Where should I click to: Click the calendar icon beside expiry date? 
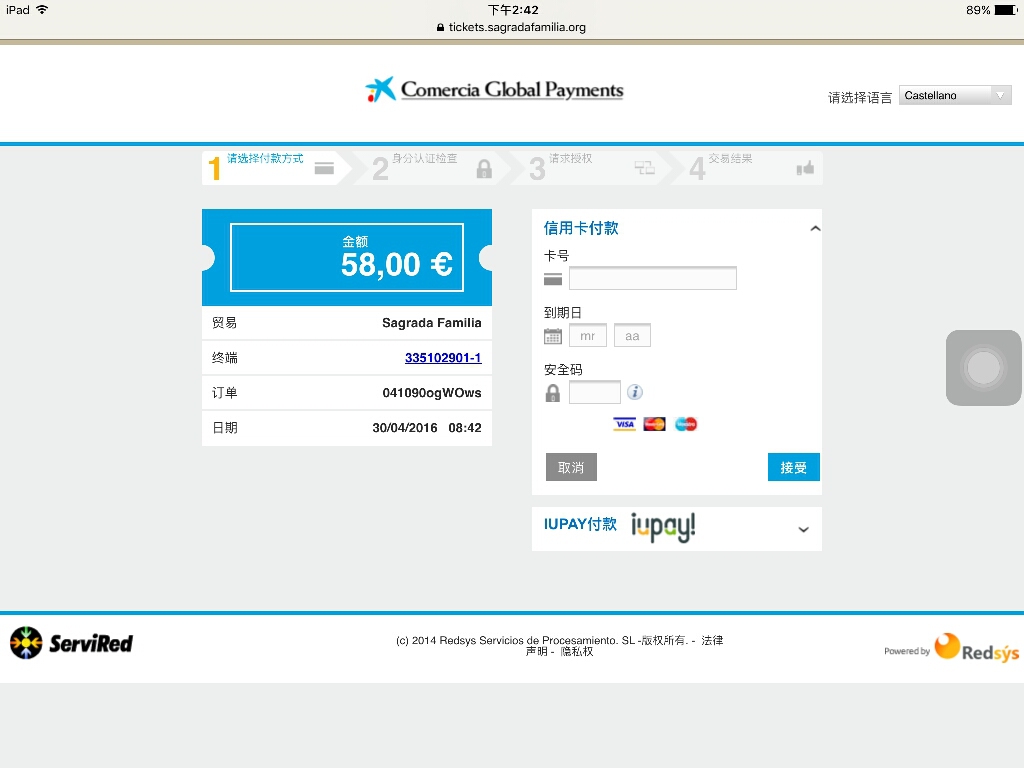click(552, 336)
